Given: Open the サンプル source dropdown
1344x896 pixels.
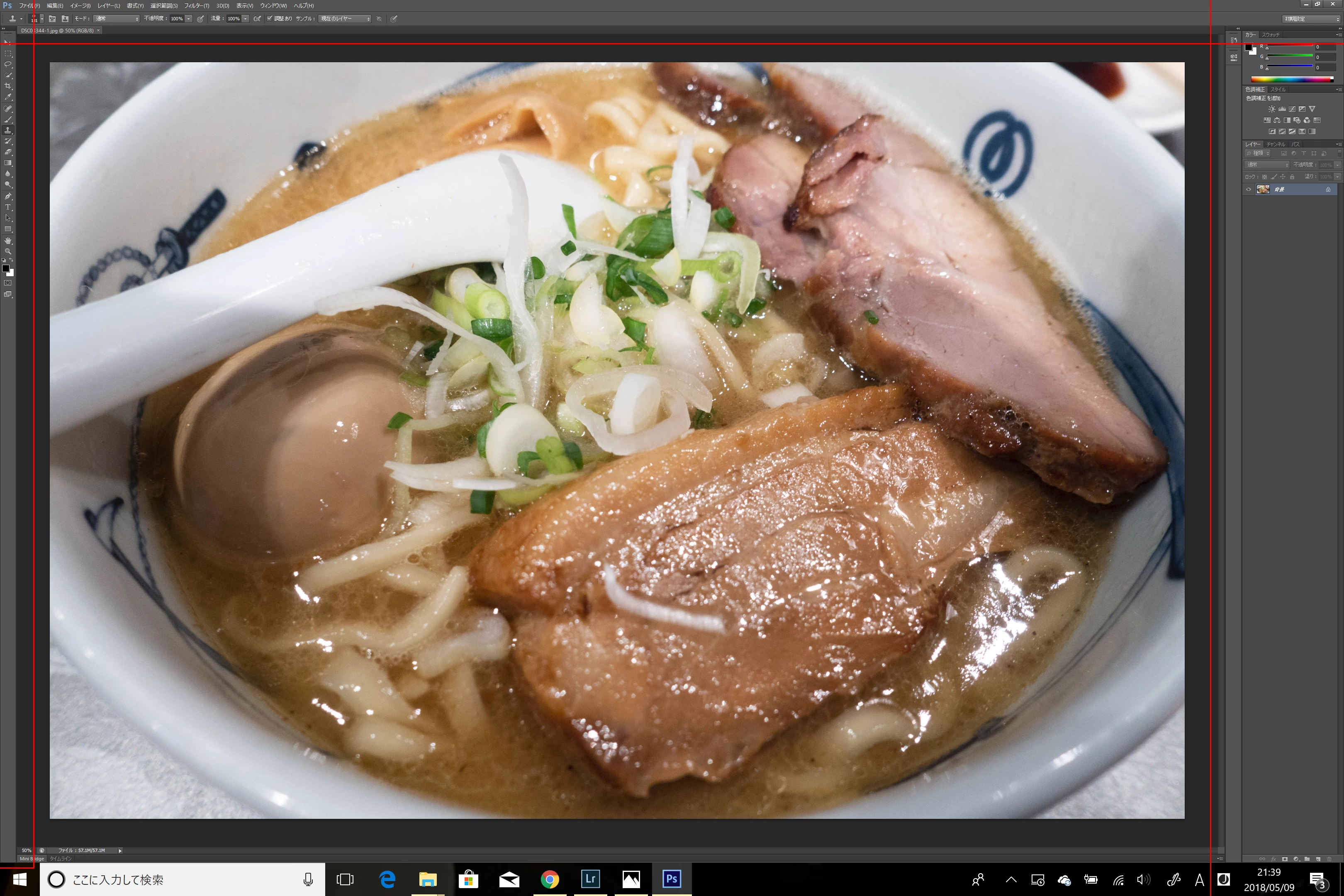Looking at the screenshot, I should coord(344,18).
